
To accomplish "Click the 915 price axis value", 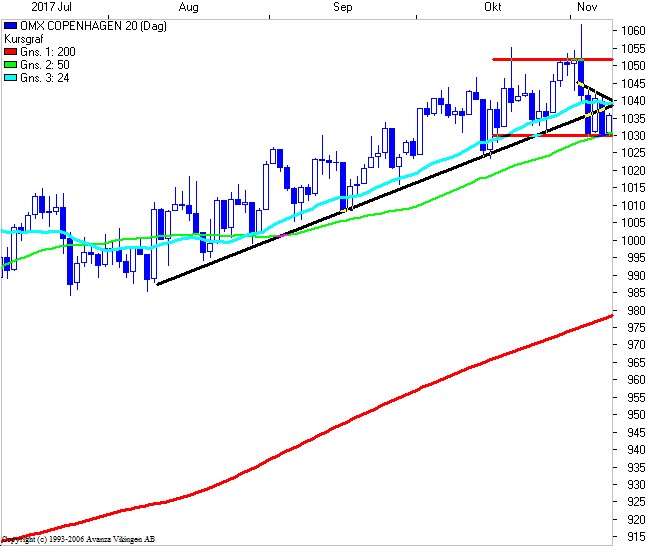I will tap(636, 536).
